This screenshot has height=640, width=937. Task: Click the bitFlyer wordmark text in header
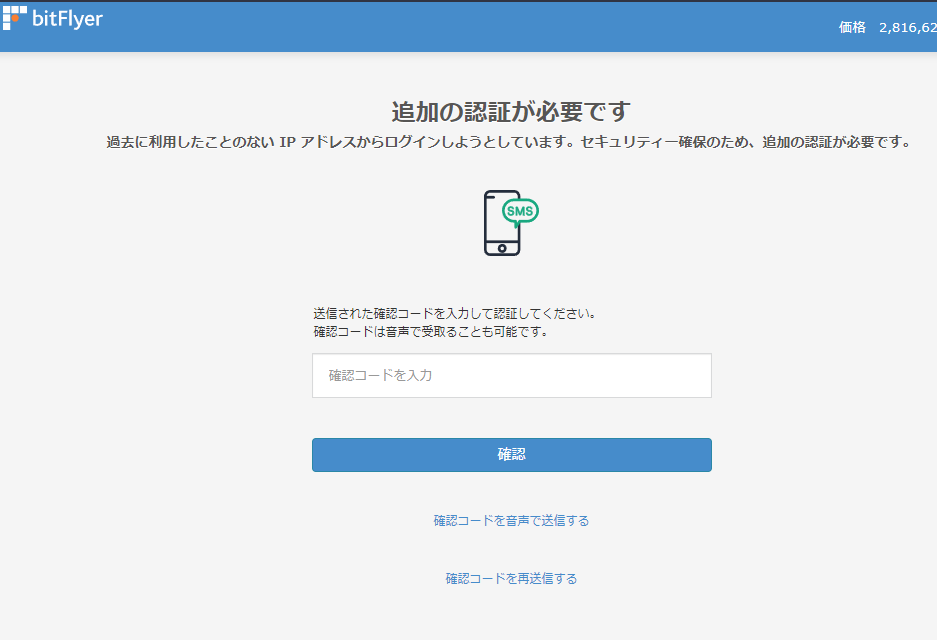click(67, 18)
